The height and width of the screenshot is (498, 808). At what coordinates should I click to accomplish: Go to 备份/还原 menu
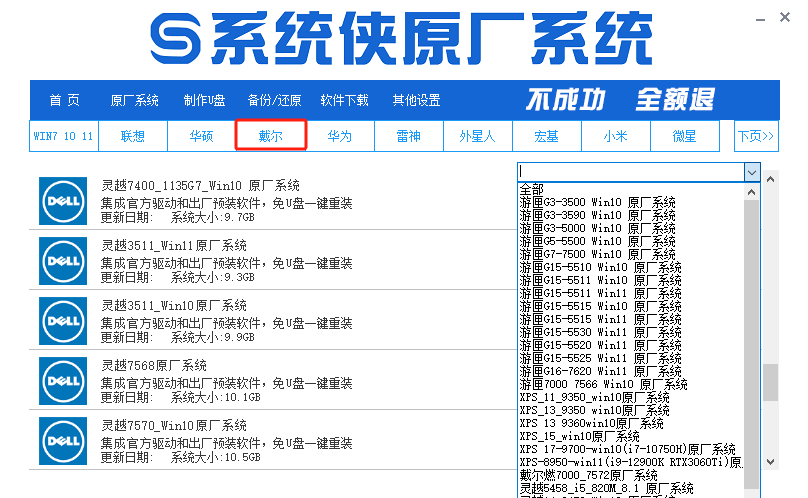[274, 100]
